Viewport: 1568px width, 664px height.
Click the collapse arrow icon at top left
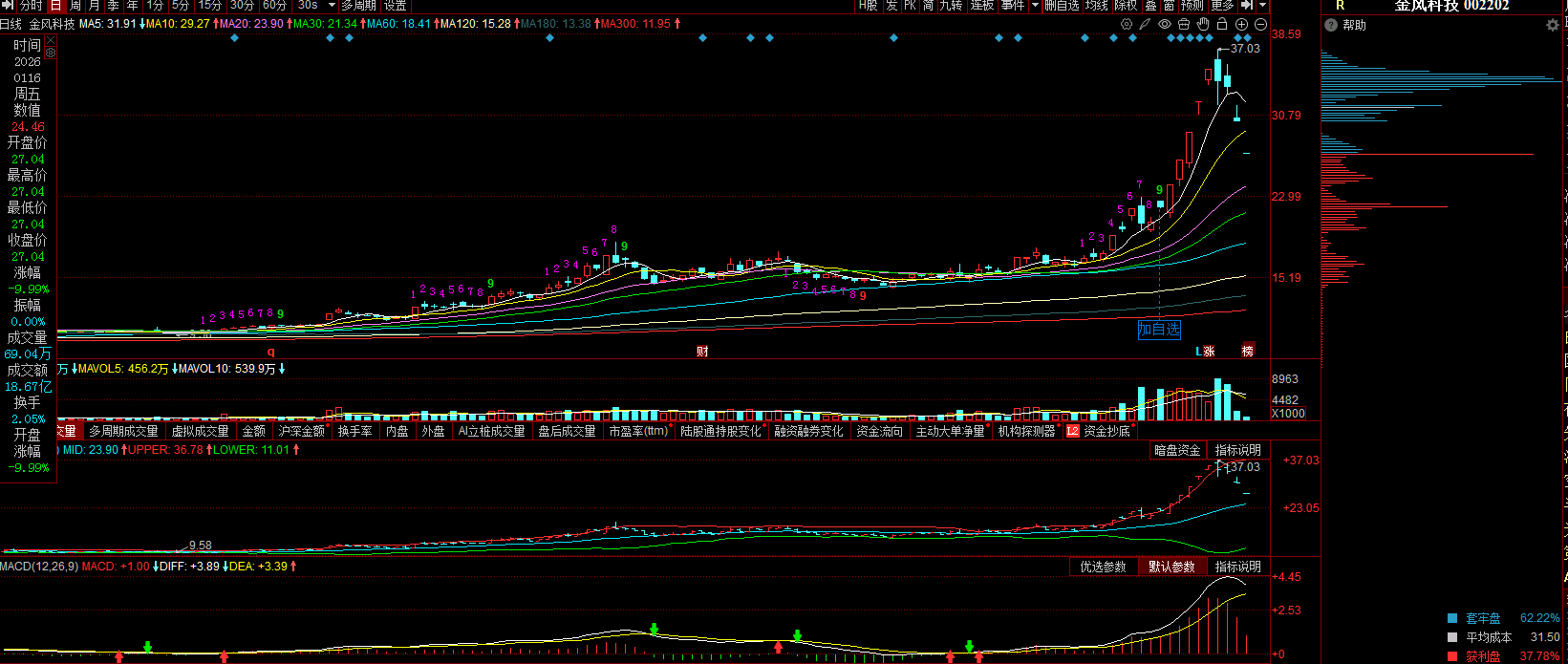pyautogui.click(x=8, y=6)
